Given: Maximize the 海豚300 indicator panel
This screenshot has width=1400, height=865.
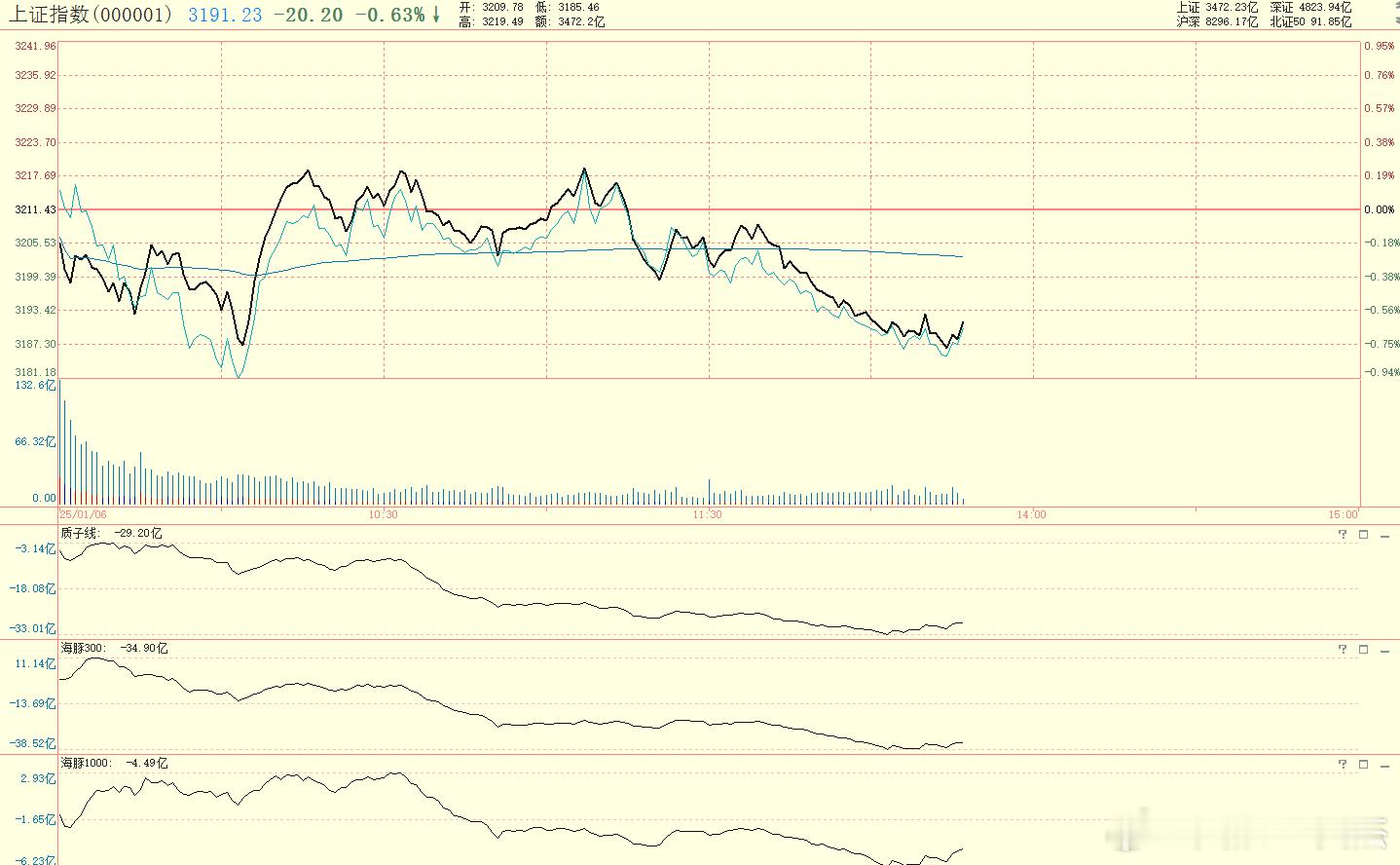Looking at the screenshot, I should click(1363, 649).
